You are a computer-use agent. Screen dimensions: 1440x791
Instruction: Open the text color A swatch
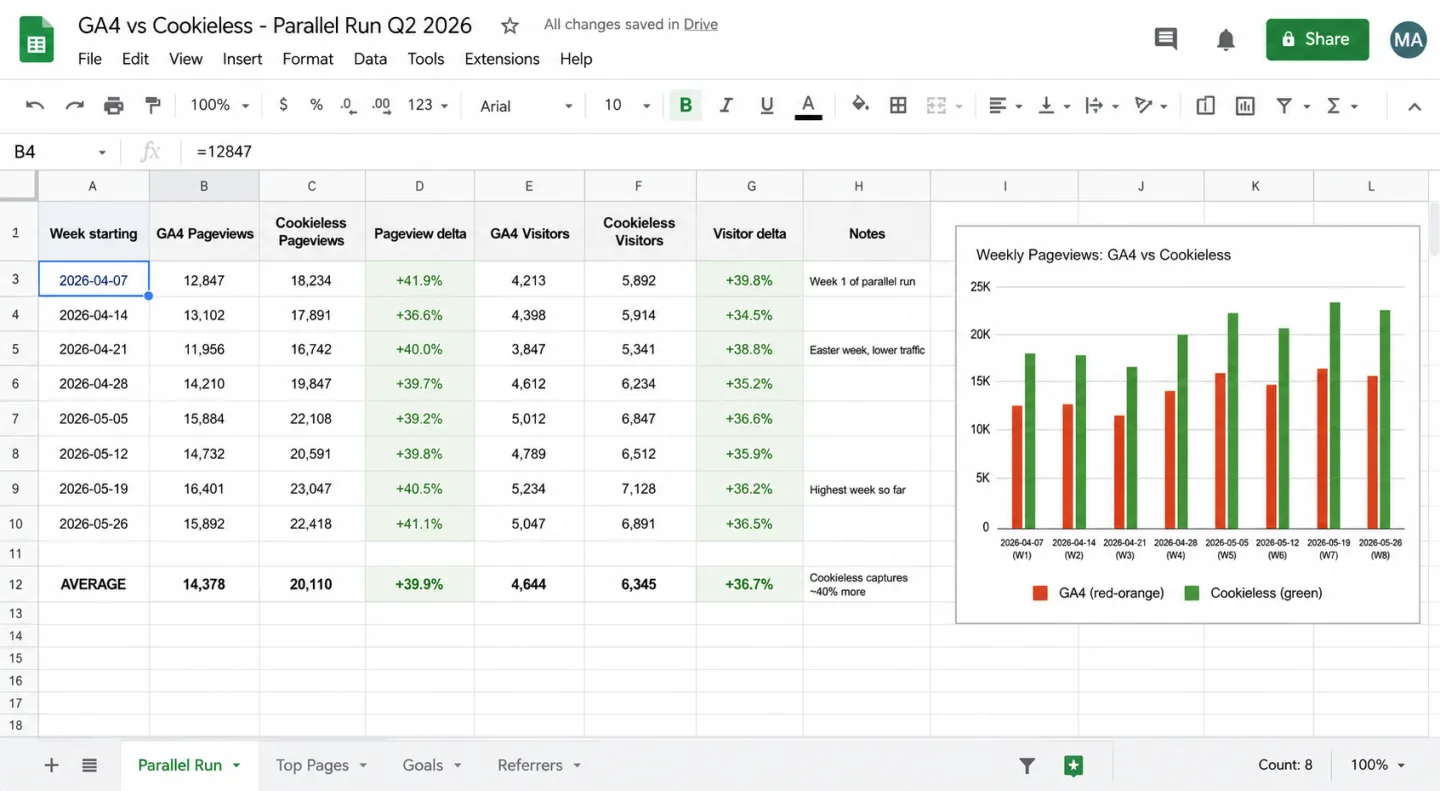click(x=808, y=105)
